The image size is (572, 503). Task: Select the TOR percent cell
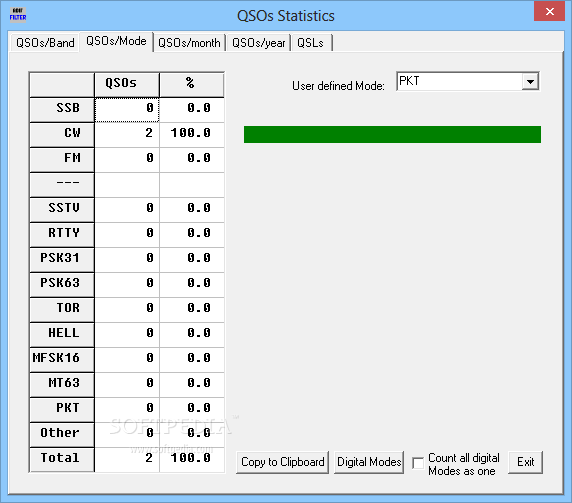pos(192,310)
